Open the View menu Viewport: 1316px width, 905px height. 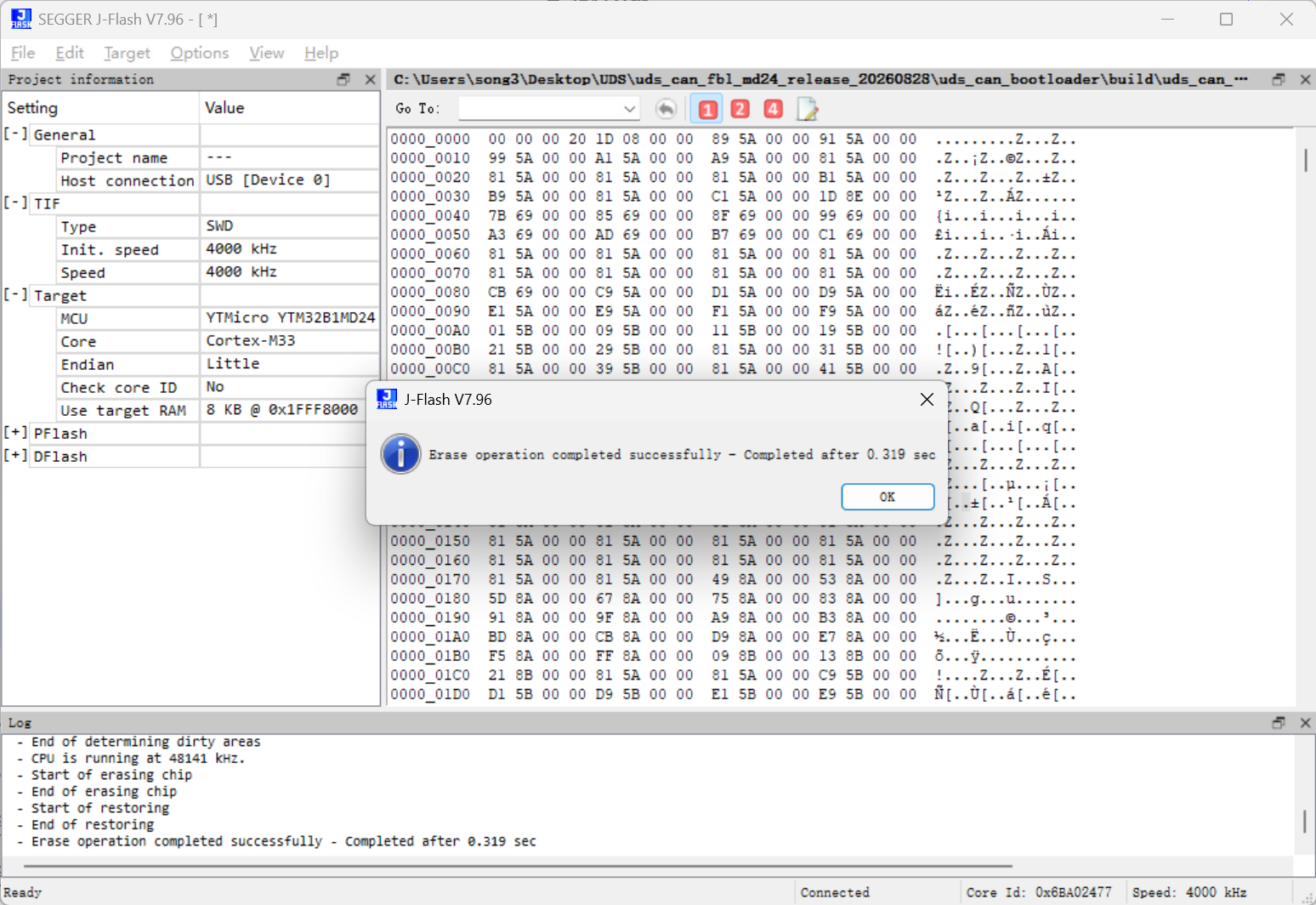pyautogui.click(x=266, y=53)
